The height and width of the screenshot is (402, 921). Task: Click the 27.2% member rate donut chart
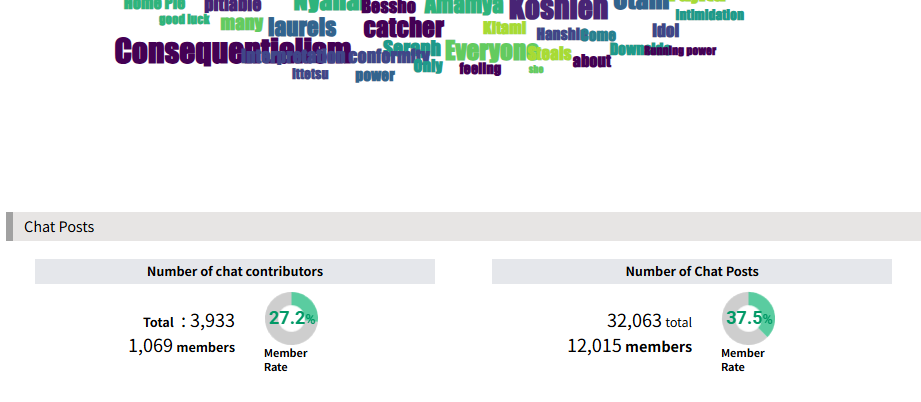pos(291,318)
